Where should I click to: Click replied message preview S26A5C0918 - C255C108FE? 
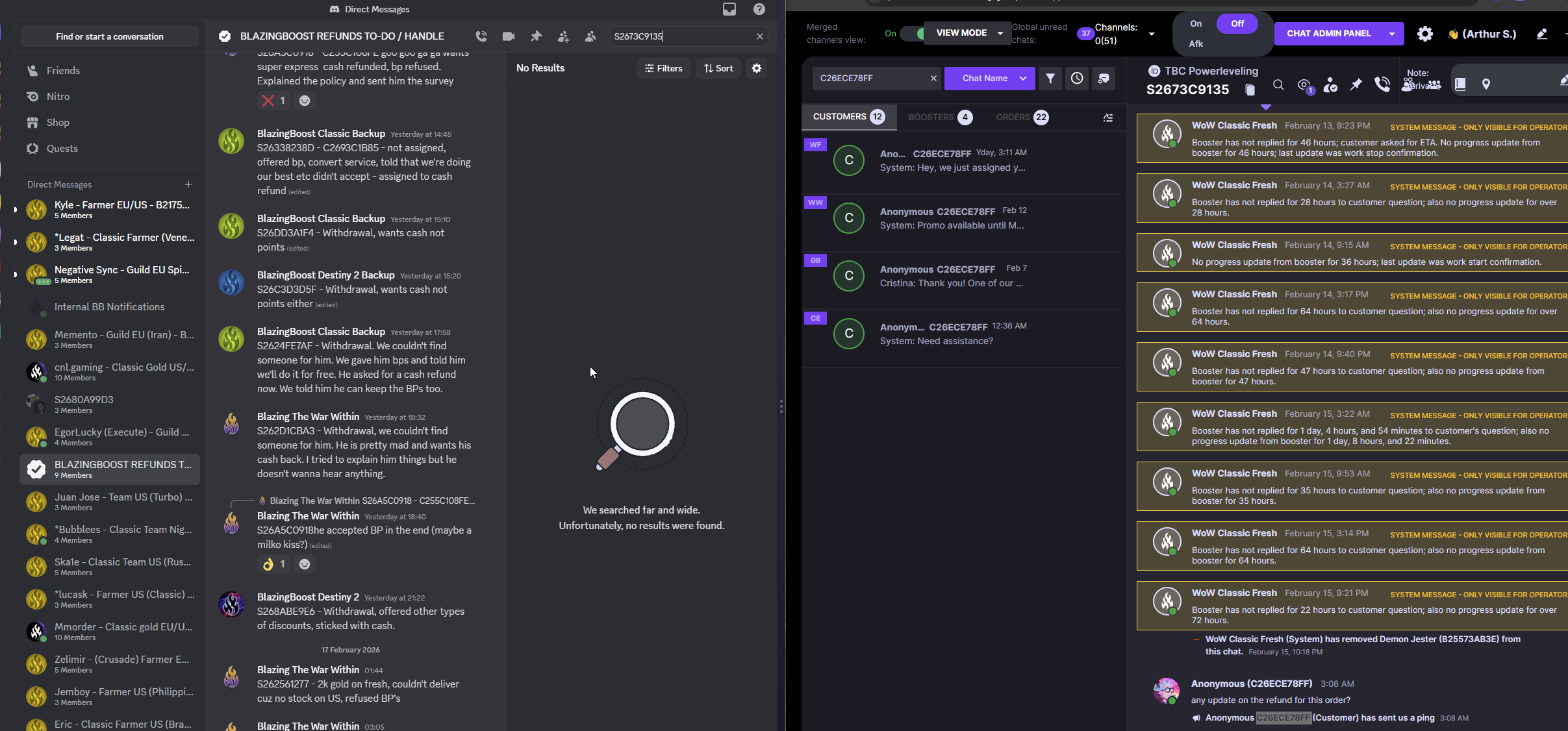(x=372, y=501)
